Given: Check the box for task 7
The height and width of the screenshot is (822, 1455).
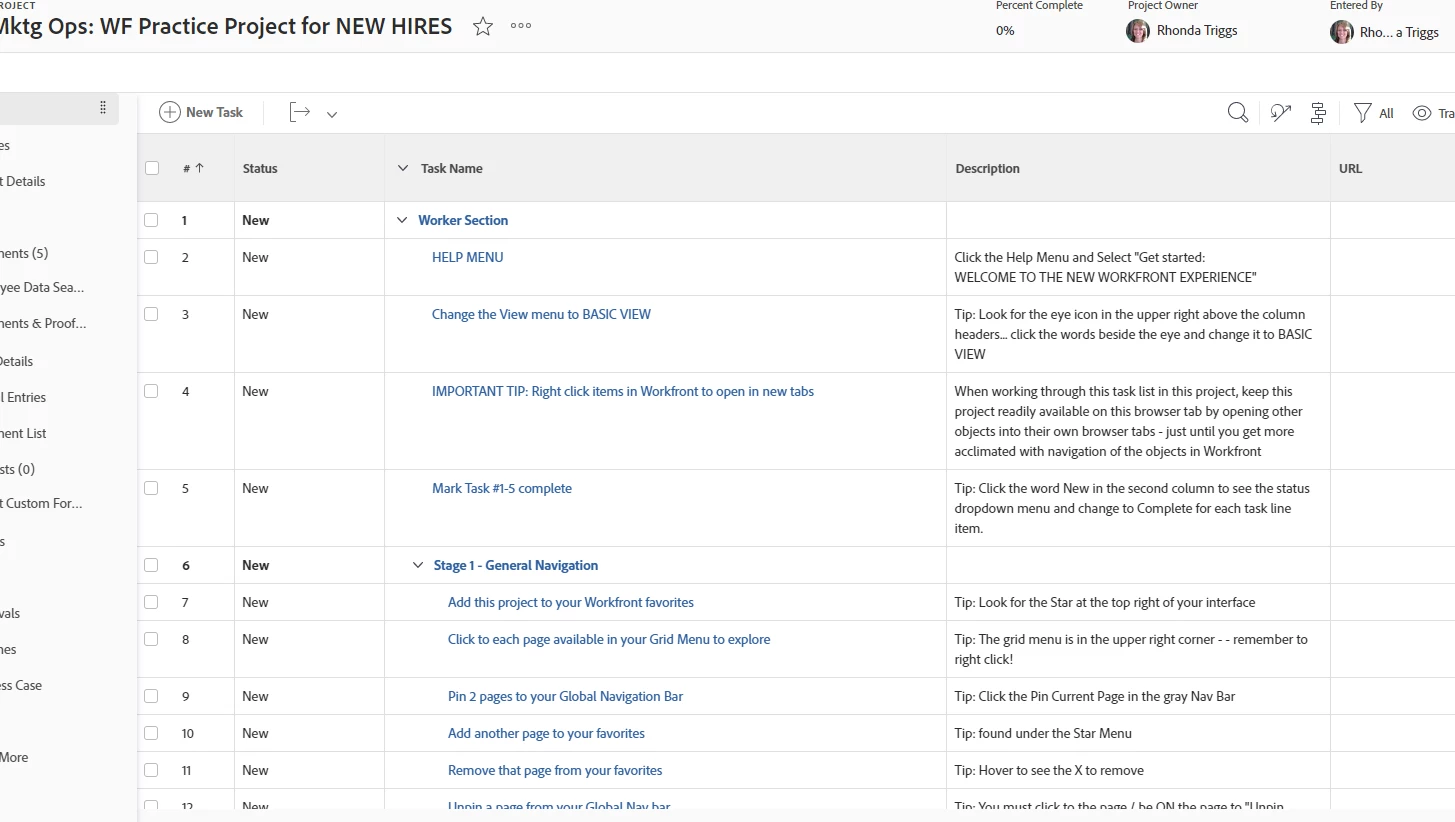Looking at the screenshot, I should point(151,602).
